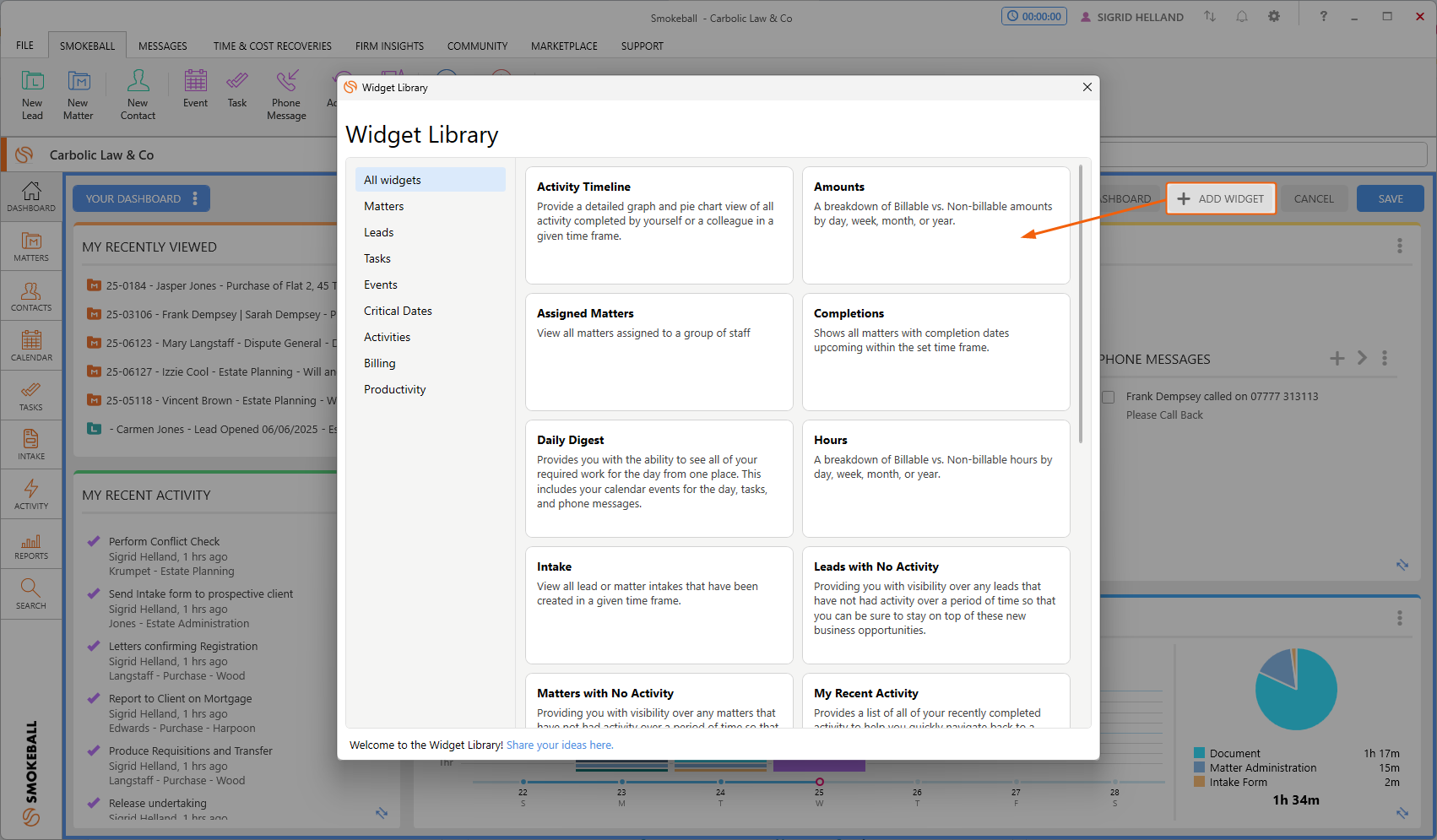Open the Share your ideas here link
This screenshot has height=840, width=1437.
click(560, 745)
